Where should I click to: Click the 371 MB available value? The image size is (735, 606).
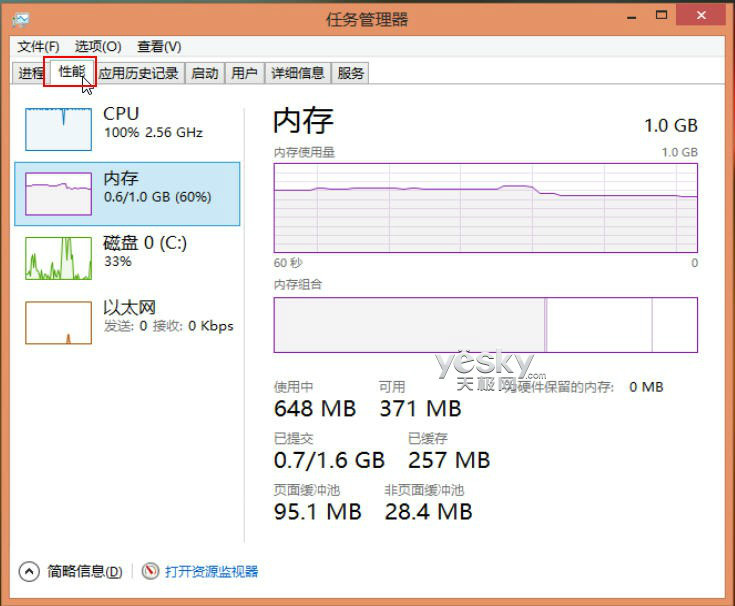coord(420,409)
